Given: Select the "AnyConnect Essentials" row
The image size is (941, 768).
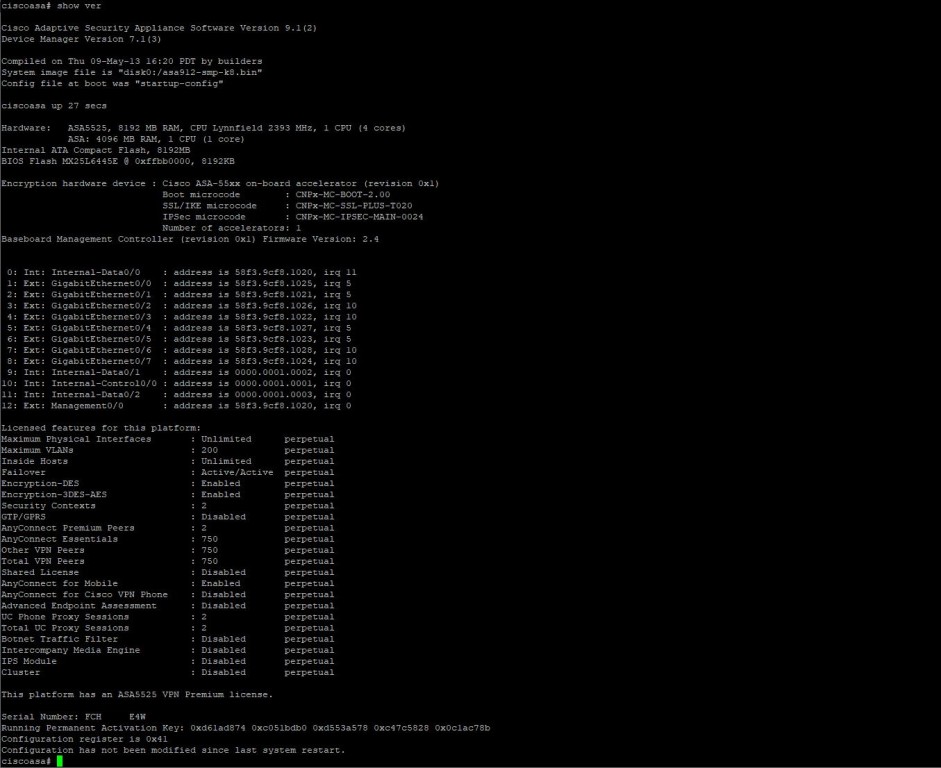Looking at the screenshot, I should point(168,539).
